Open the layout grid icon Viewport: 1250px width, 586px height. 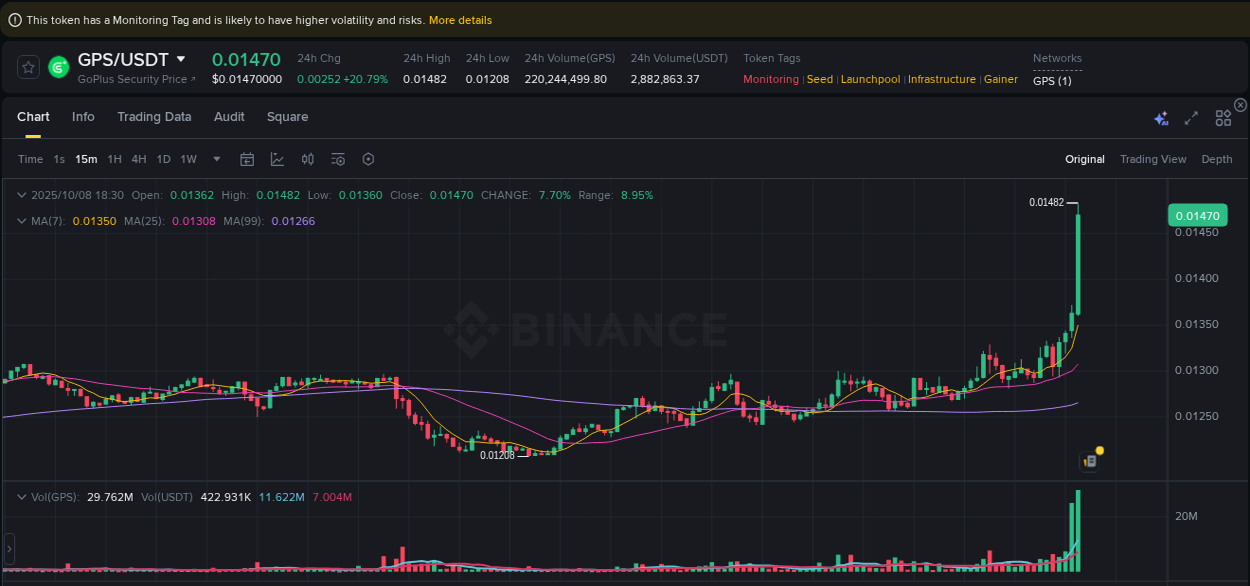tap(1223, 117)
